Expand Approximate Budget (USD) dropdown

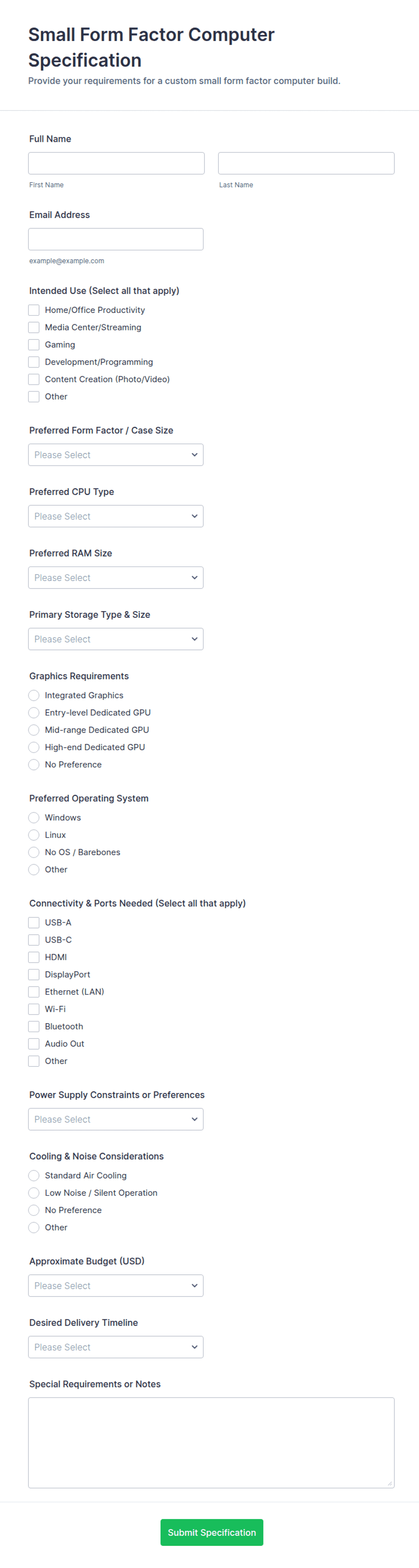click(116, 1286)
